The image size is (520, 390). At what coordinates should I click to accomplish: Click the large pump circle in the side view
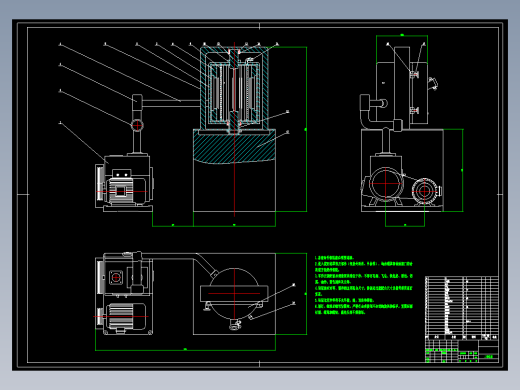386,183
